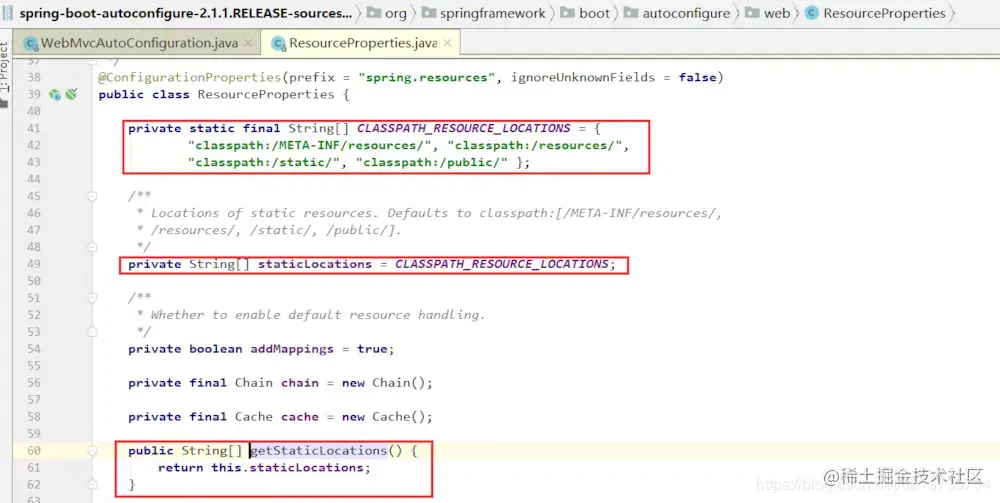Image resolution: width=1000 pixels, height=503 pixels.
Task: Click the 'Whether to enable default' comment
Action: point(311,315)
